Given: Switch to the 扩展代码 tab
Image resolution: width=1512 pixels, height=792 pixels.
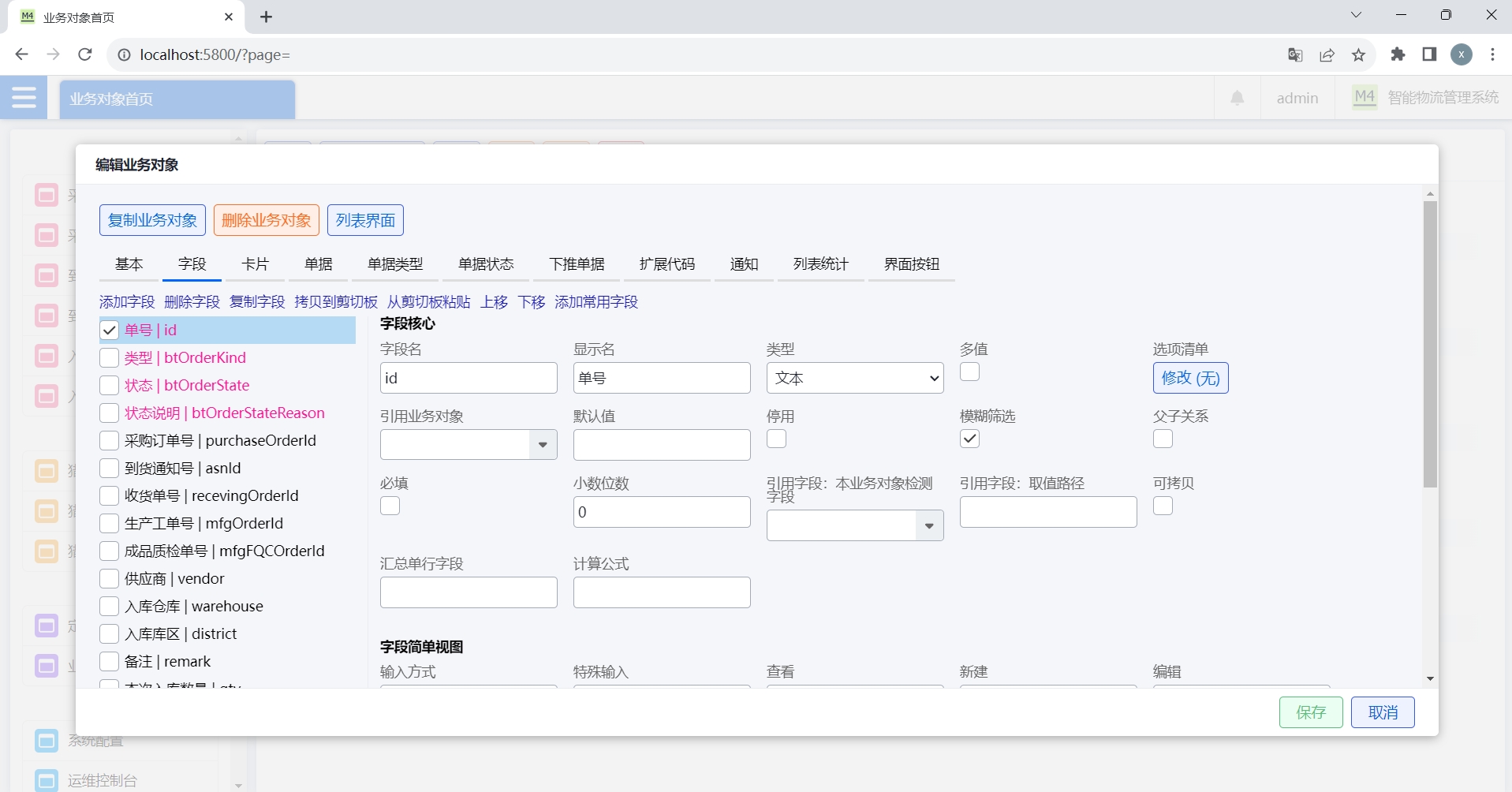Looking at the screenshot, I should click(667, 264).
